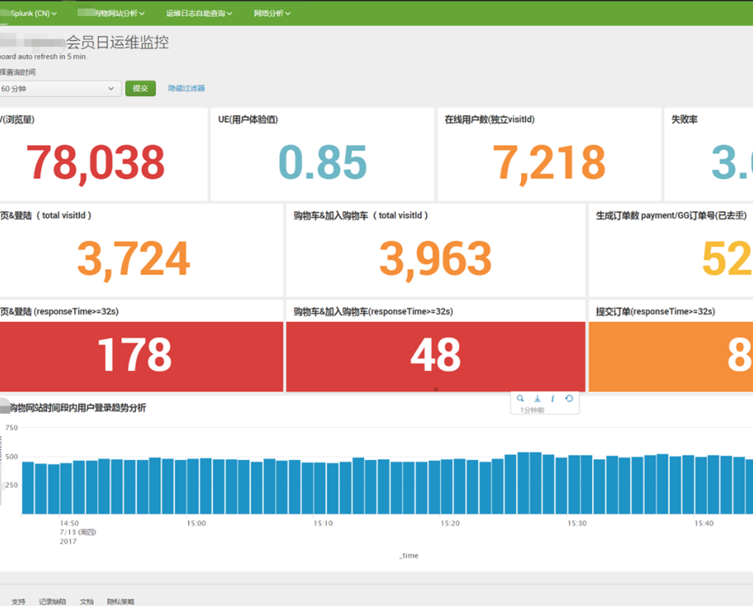Select the 0.85 user experience value
Viewport: 753px width, 606px height.
323,162
